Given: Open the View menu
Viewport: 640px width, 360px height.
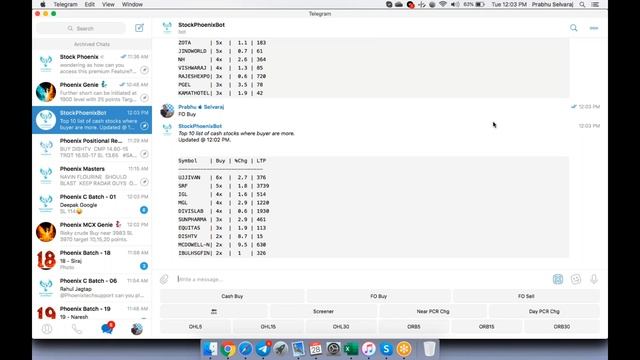Looking at the screenshot, I should coord(108,4).
